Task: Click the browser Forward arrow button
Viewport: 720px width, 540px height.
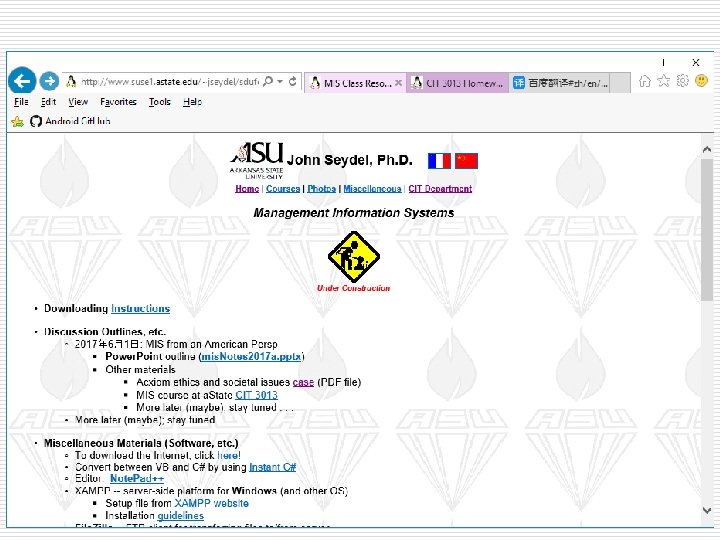Action: click(x=49, y=81)
